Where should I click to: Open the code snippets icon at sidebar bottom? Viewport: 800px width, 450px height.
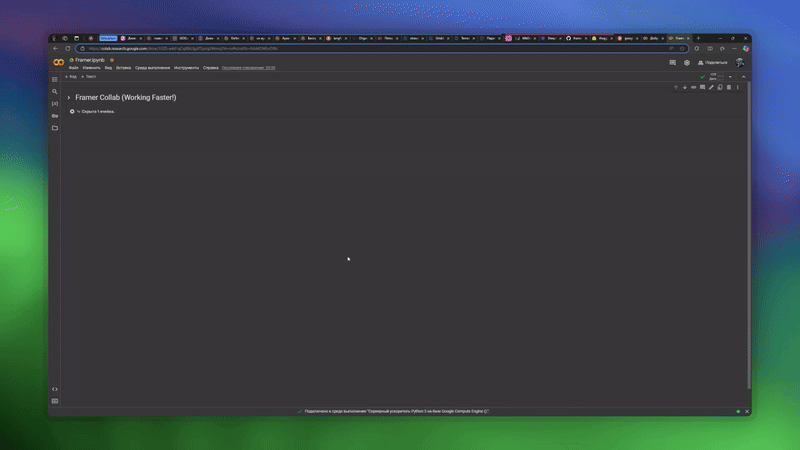click(55, 389)
